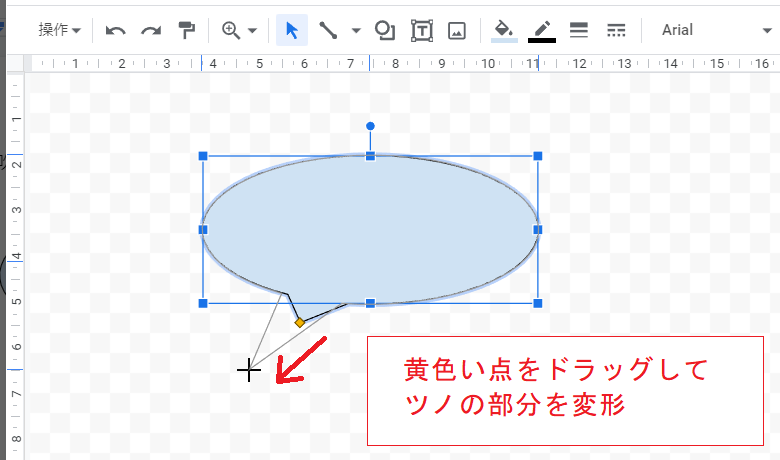Open the border weight options
This screenshot has width=780, height=460.
click(579, 30)
